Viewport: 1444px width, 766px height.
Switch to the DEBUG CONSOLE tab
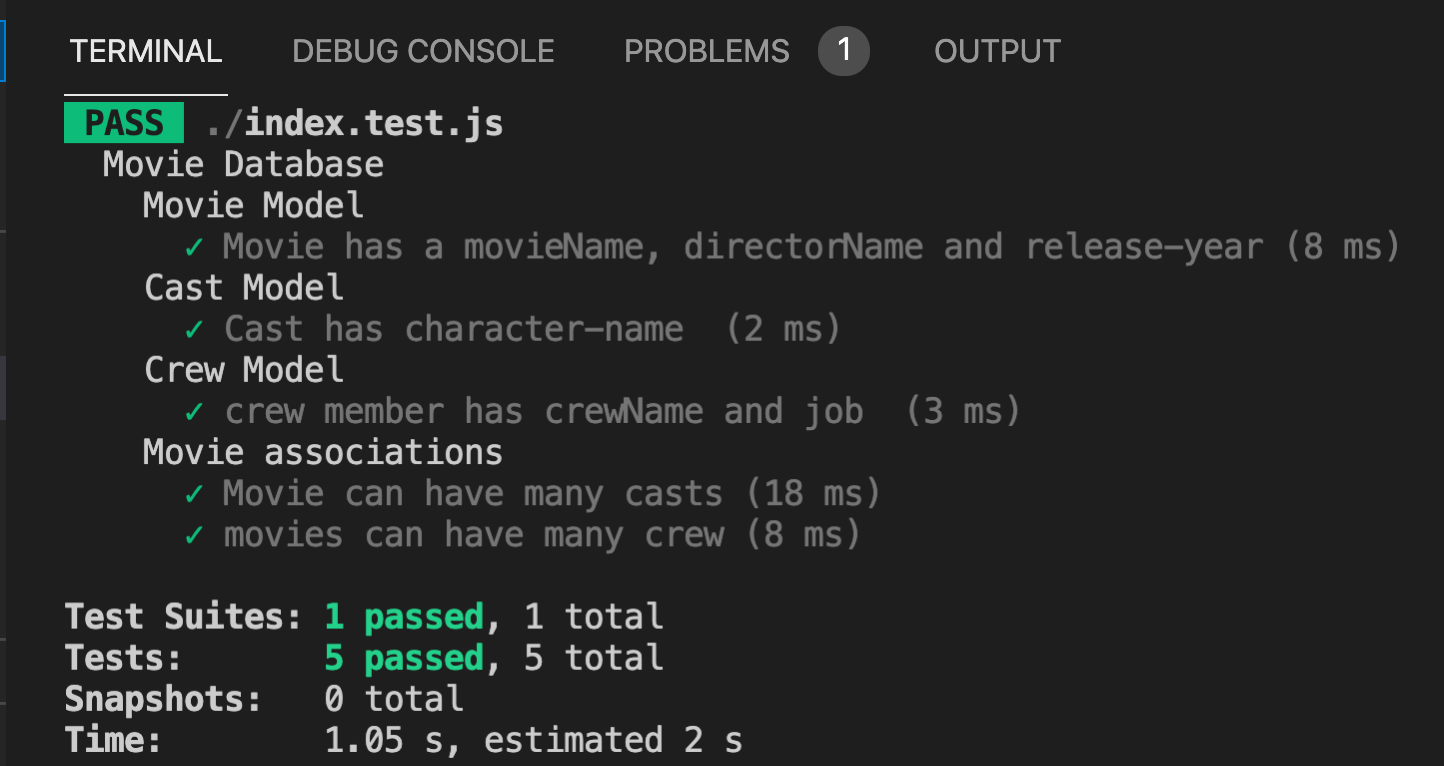(x=423, y=51)
